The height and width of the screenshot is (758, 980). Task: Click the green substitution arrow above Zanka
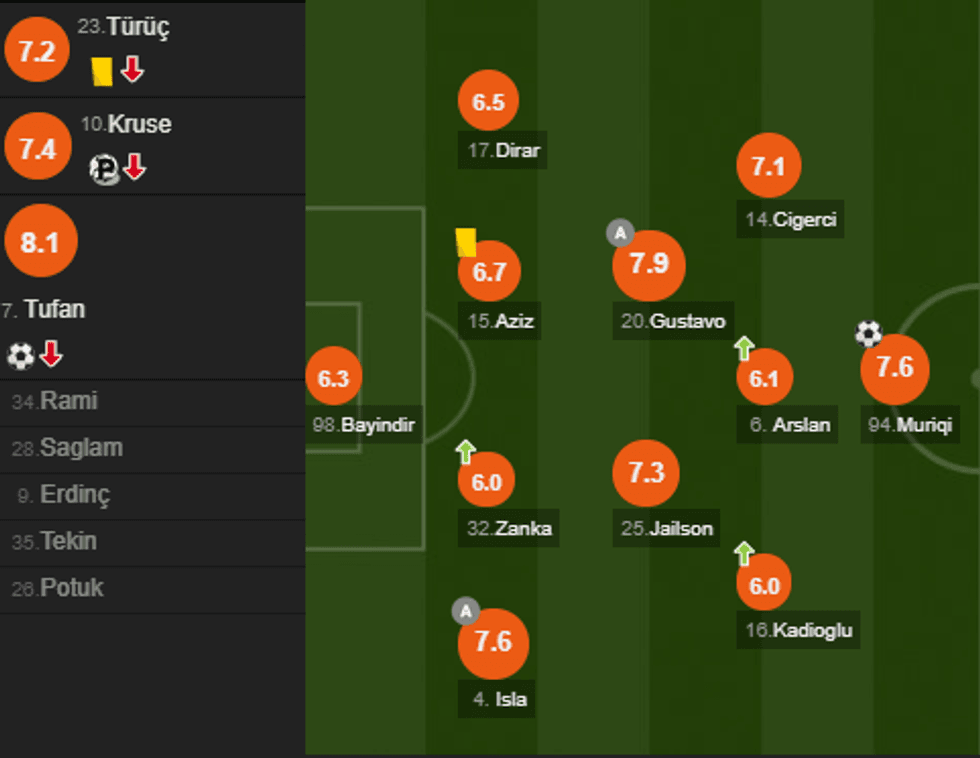click(x=465, y=451)
